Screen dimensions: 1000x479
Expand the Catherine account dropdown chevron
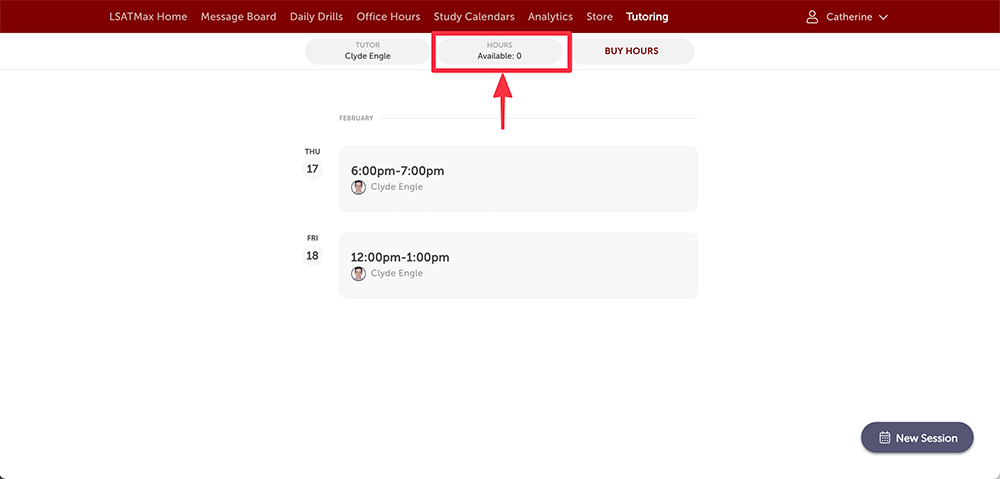pyautogui.click(x=883, y=17)
